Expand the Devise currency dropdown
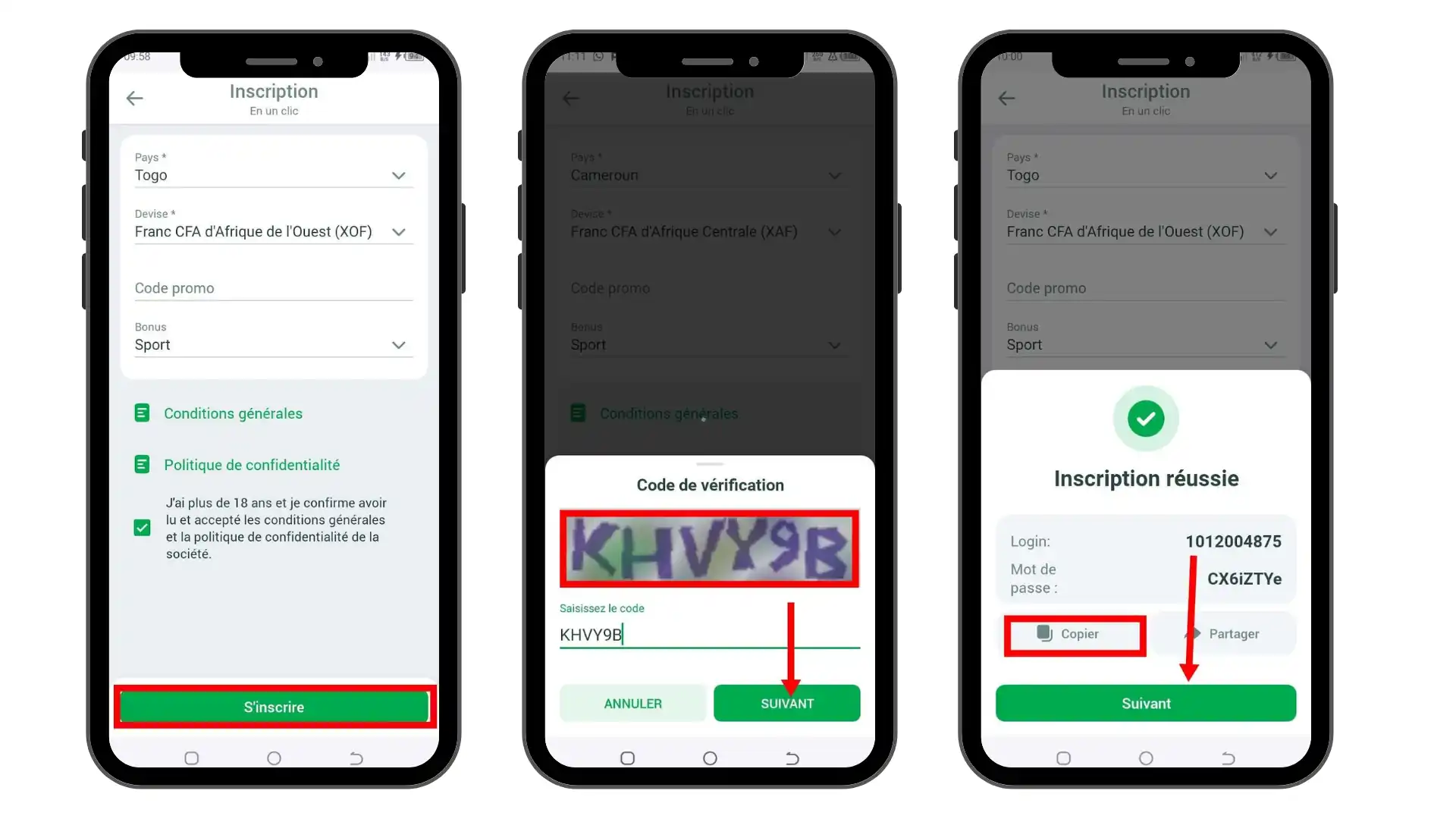Image resolution: width=1456 pixels, height=819 pixels. pos(398,231)
